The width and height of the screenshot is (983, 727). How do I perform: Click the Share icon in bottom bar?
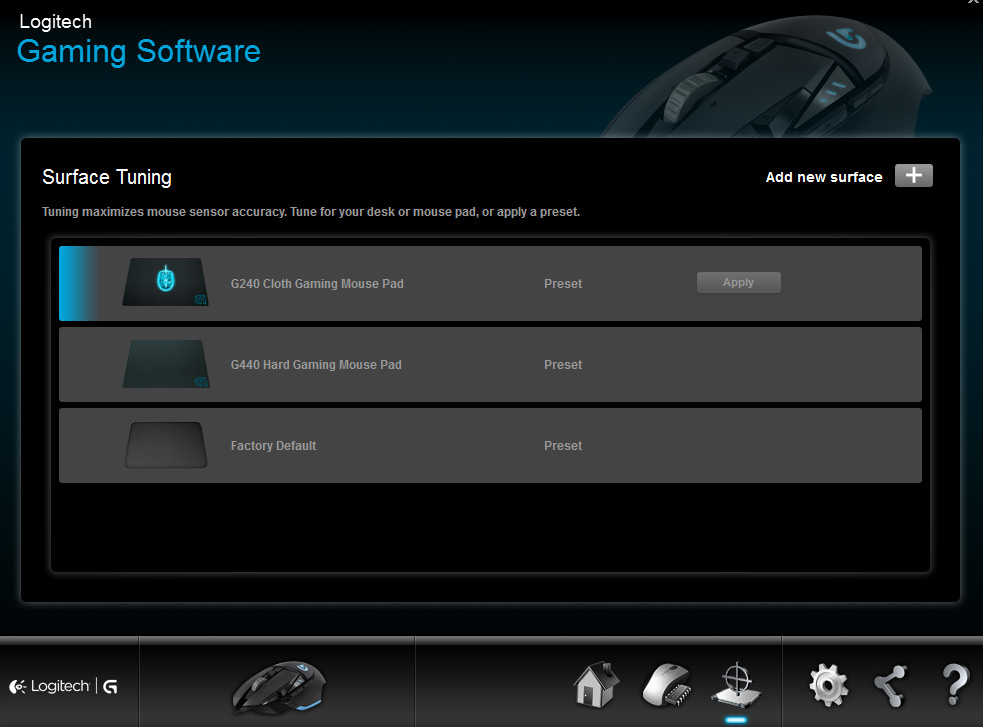click(889, 685)
